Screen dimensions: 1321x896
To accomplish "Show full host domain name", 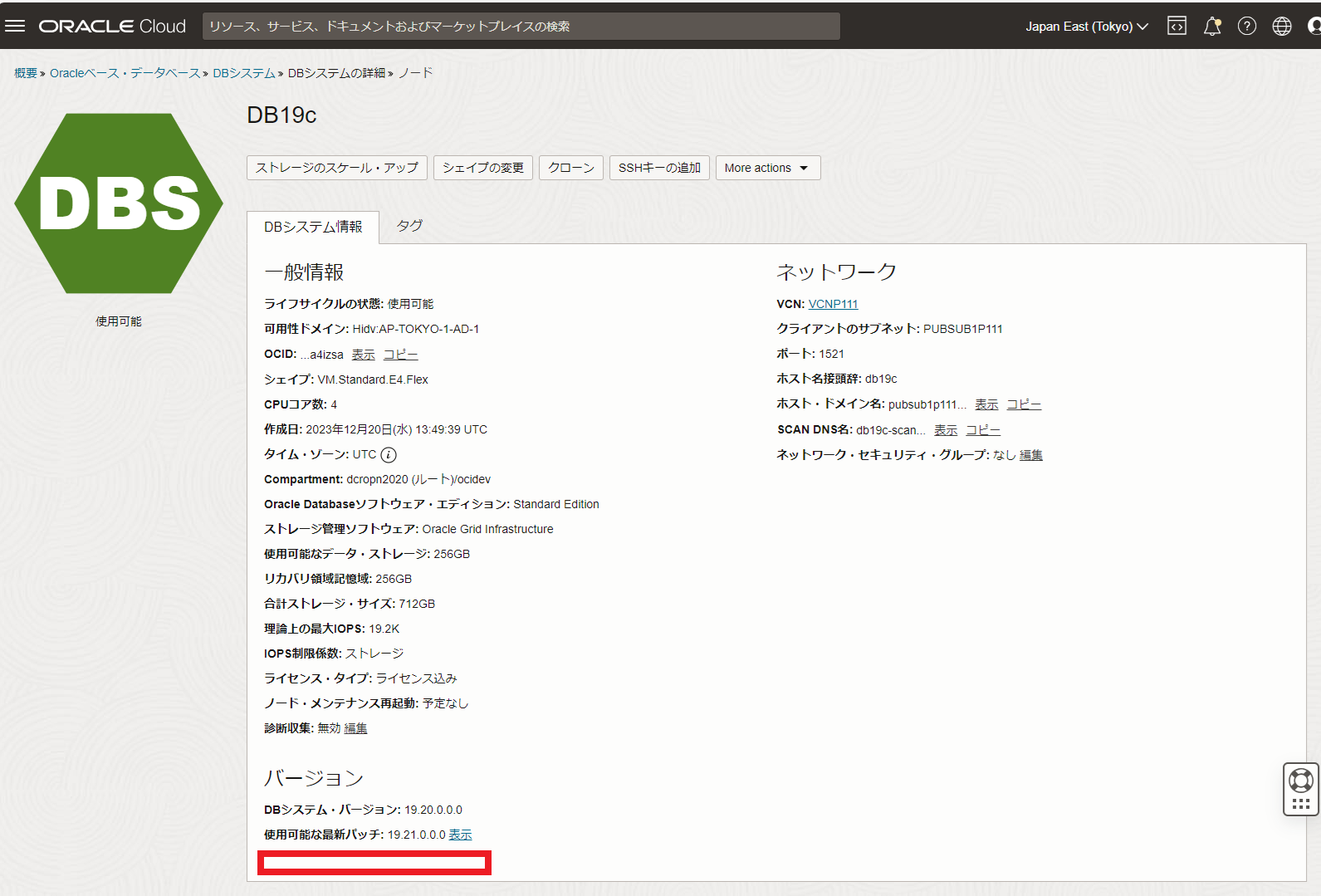I will pos(986,404).
